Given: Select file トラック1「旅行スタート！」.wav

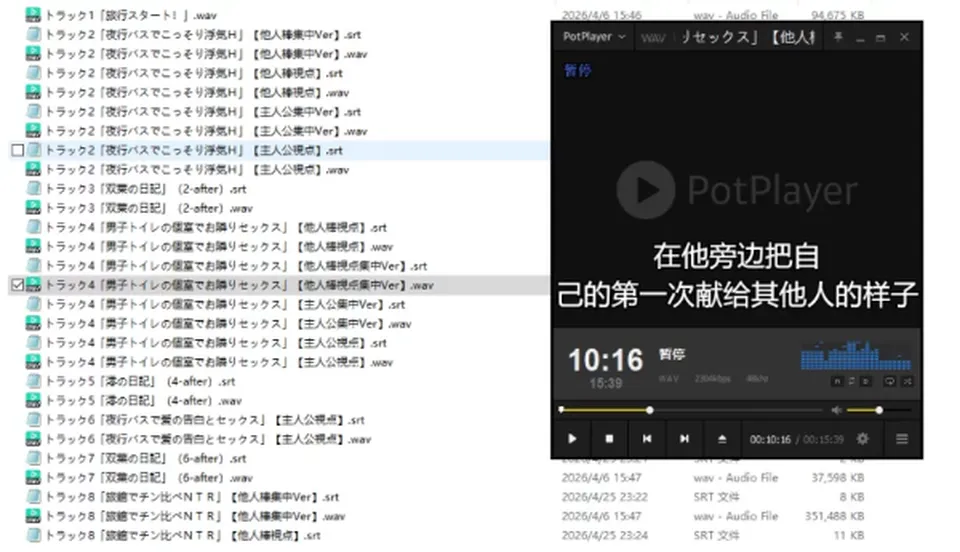Looking at the screenshot, I should 131,15.
